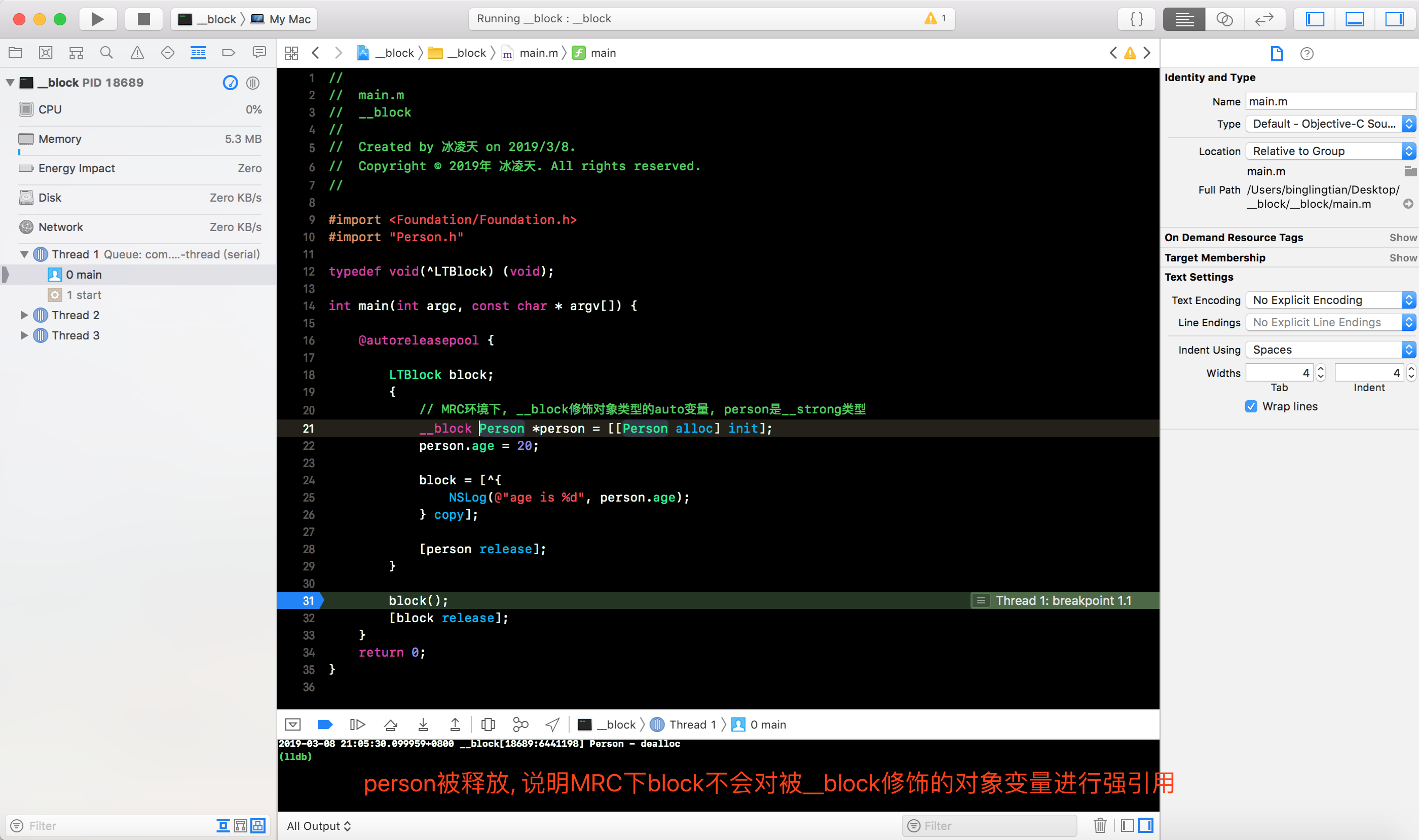Toggle the Inspectors panel visibility

1395,19
